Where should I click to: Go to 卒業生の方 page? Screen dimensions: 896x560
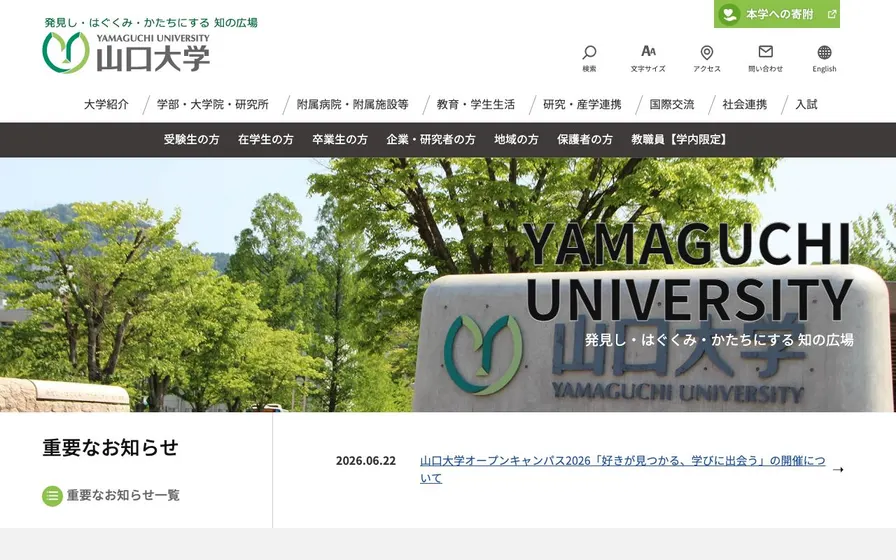(x=340, y=139)
